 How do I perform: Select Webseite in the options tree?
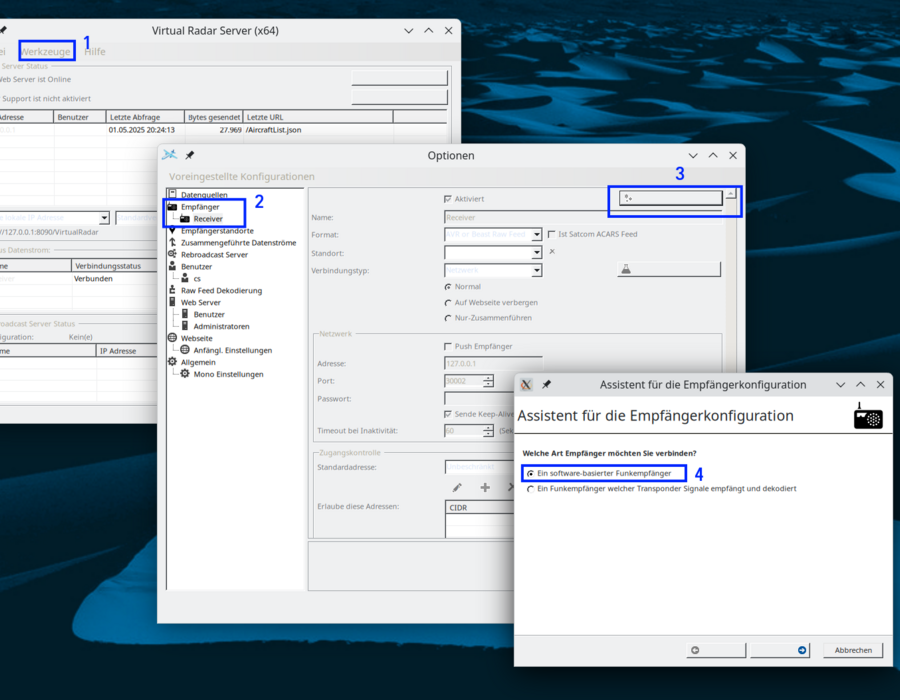point(197,339)
